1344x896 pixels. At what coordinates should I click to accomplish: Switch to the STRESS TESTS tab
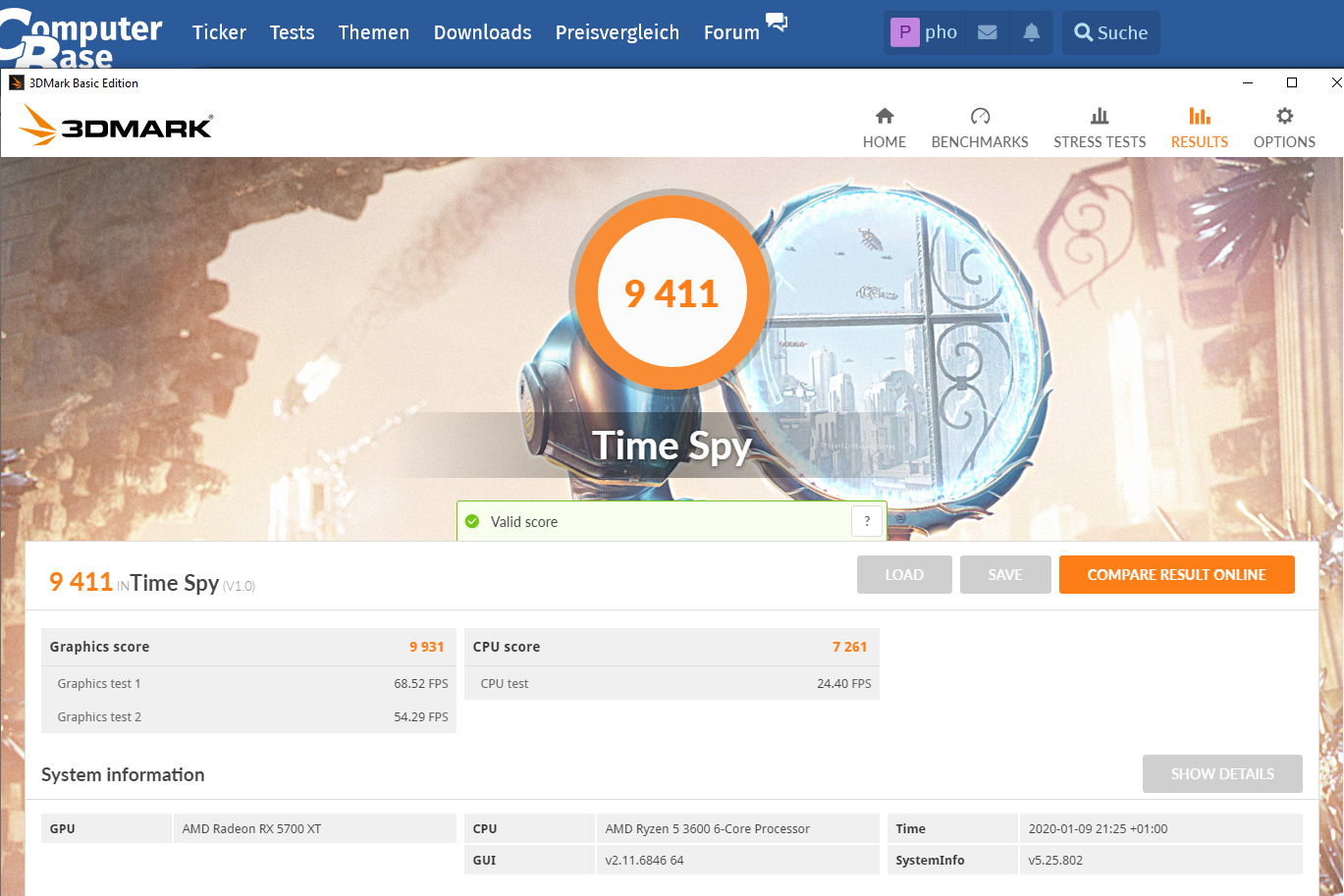[x=1100, y=129]
